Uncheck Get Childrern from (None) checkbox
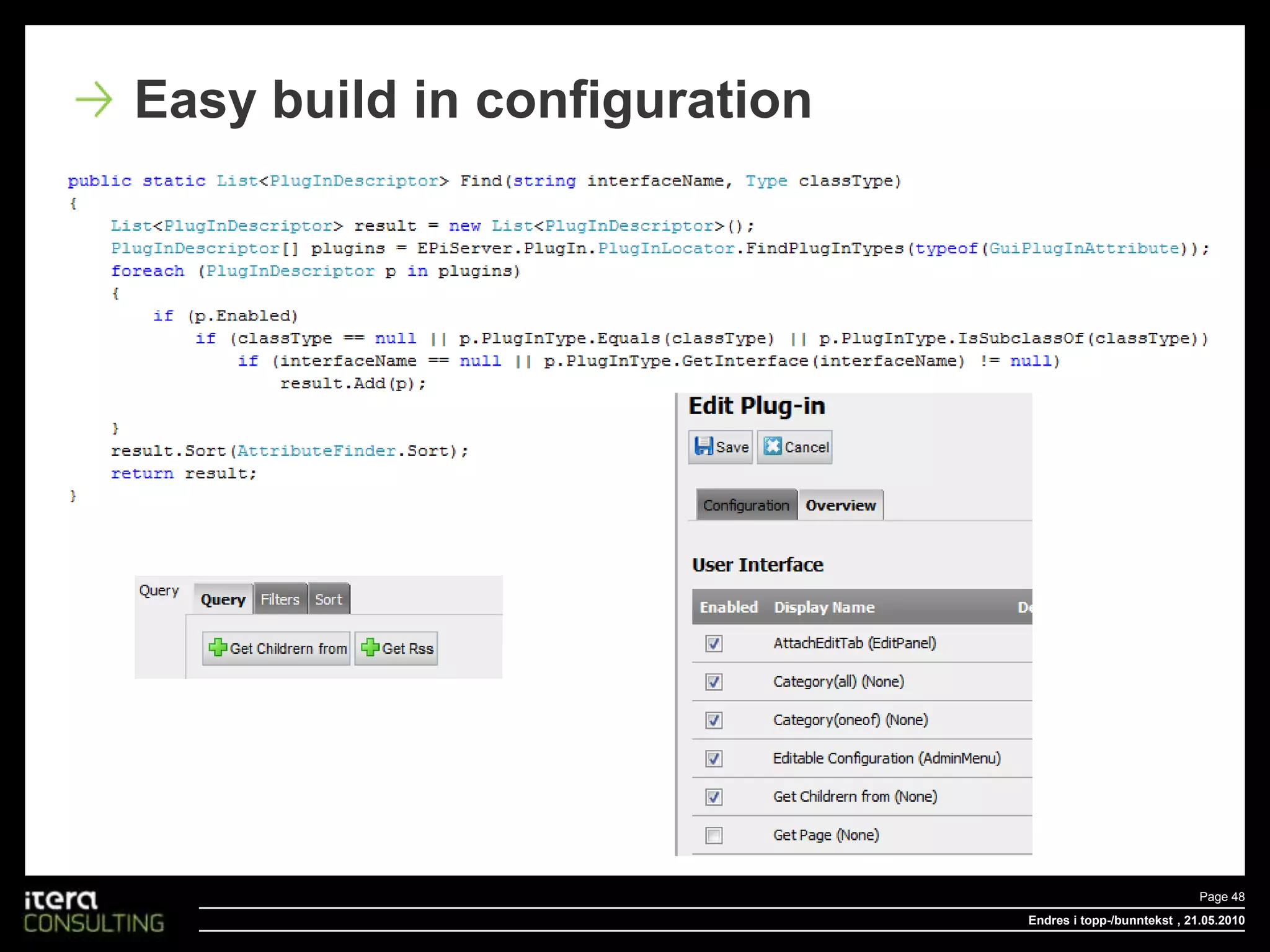1270x952 pixels. (x=714, y=797)
